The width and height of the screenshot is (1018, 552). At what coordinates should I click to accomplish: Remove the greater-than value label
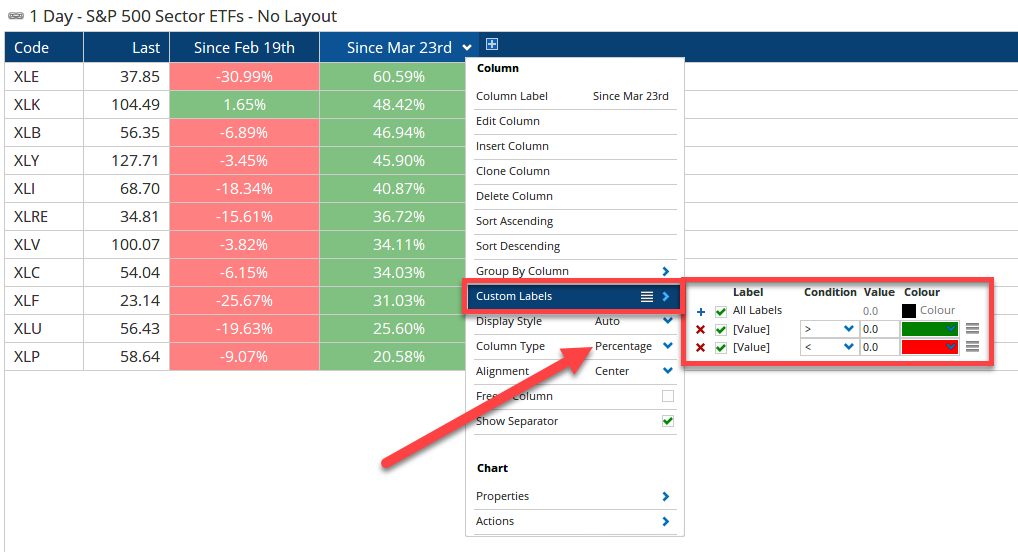[701, 330]
